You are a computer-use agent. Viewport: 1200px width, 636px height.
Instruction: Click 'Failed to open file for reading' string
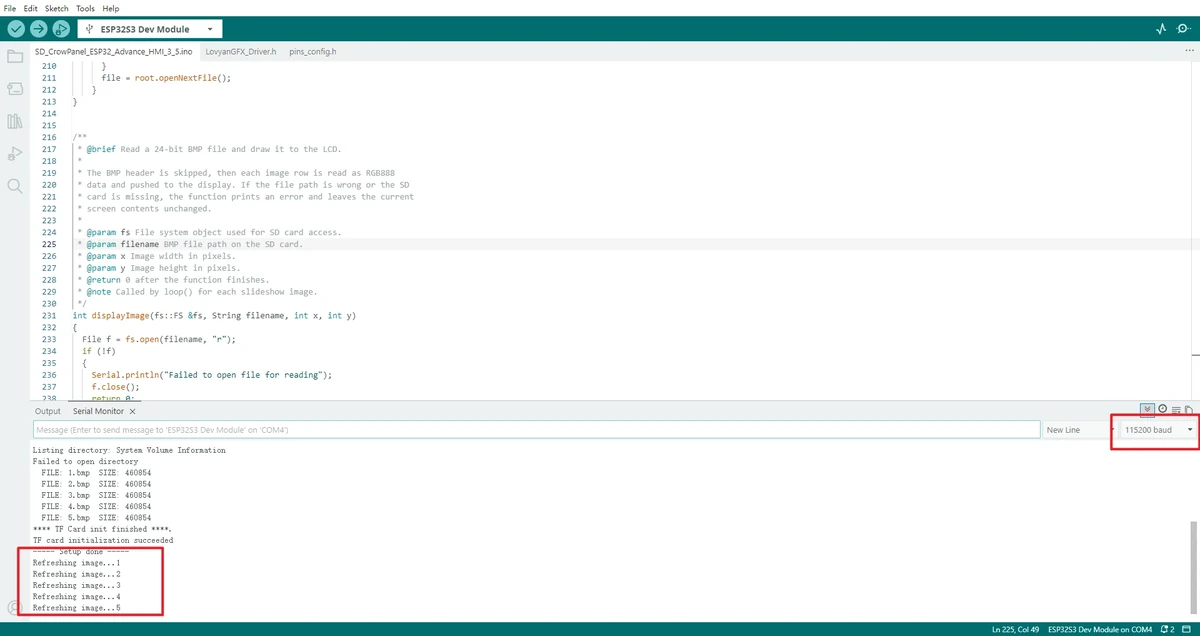(x=244, y=375)
